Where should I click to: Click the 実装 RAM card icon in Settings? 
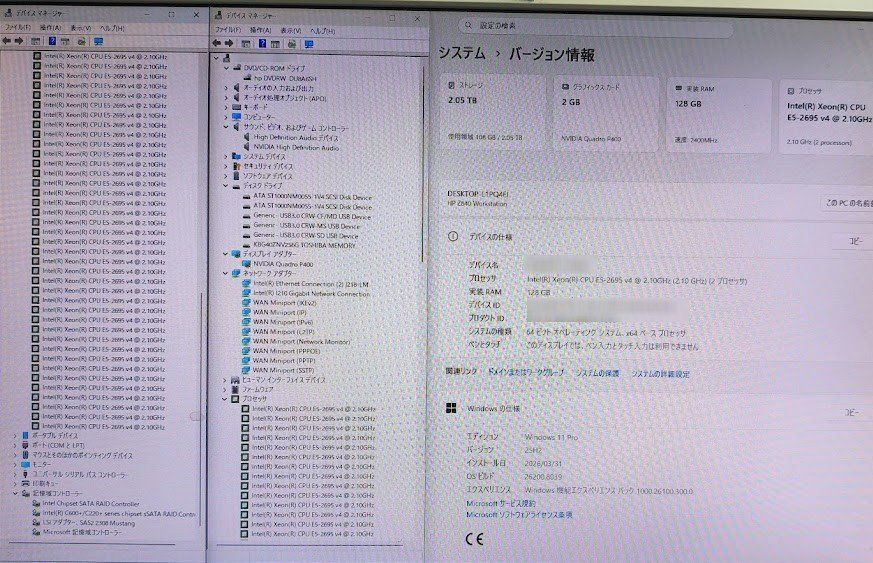coord(679,88)
